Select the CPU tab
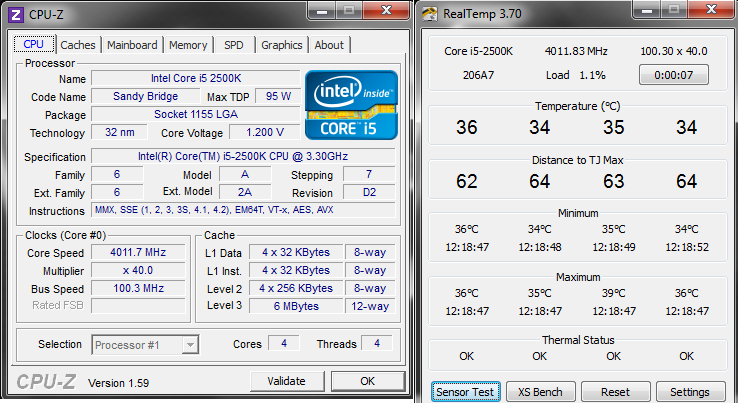 click(33, 45)
